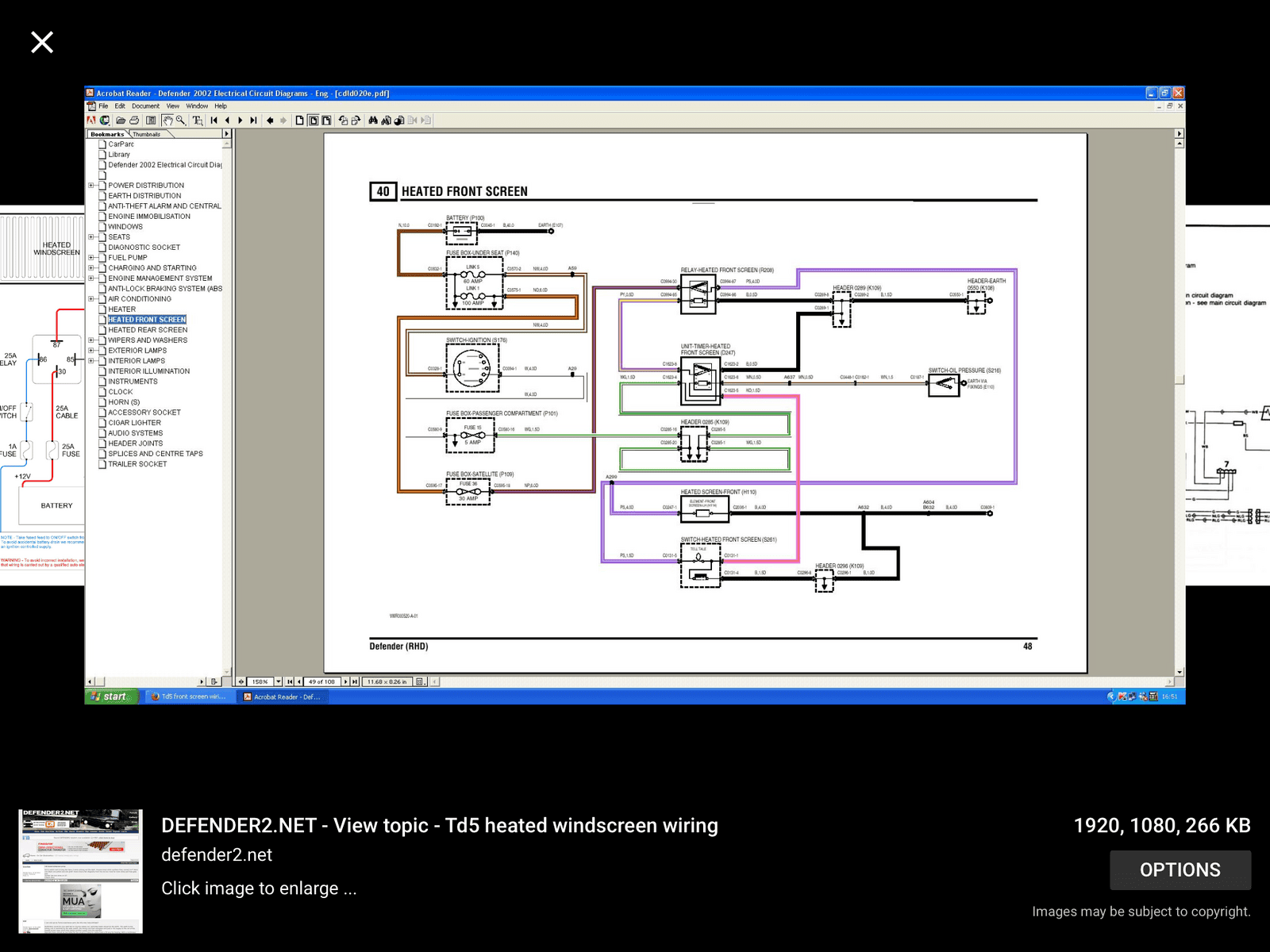Choose Fit in Window view icon

click(313, 121)
